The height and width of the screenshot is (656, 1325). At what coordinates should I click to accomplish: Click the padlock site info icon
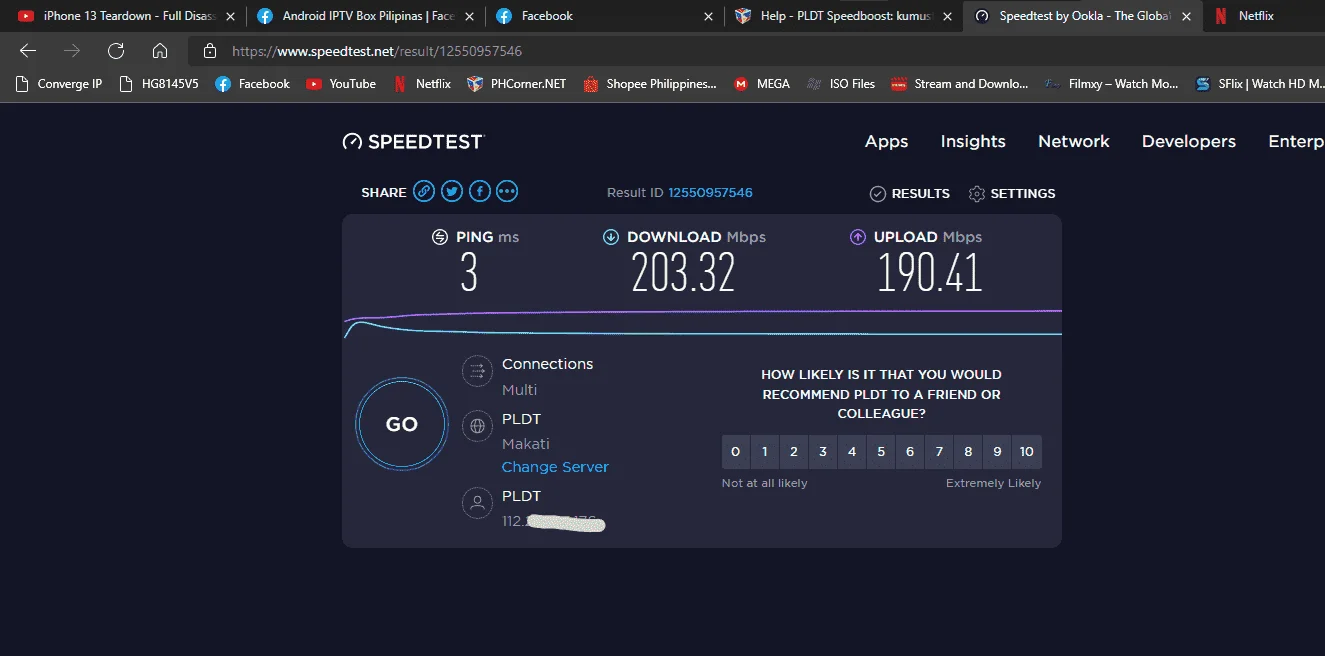click(209, 51)
